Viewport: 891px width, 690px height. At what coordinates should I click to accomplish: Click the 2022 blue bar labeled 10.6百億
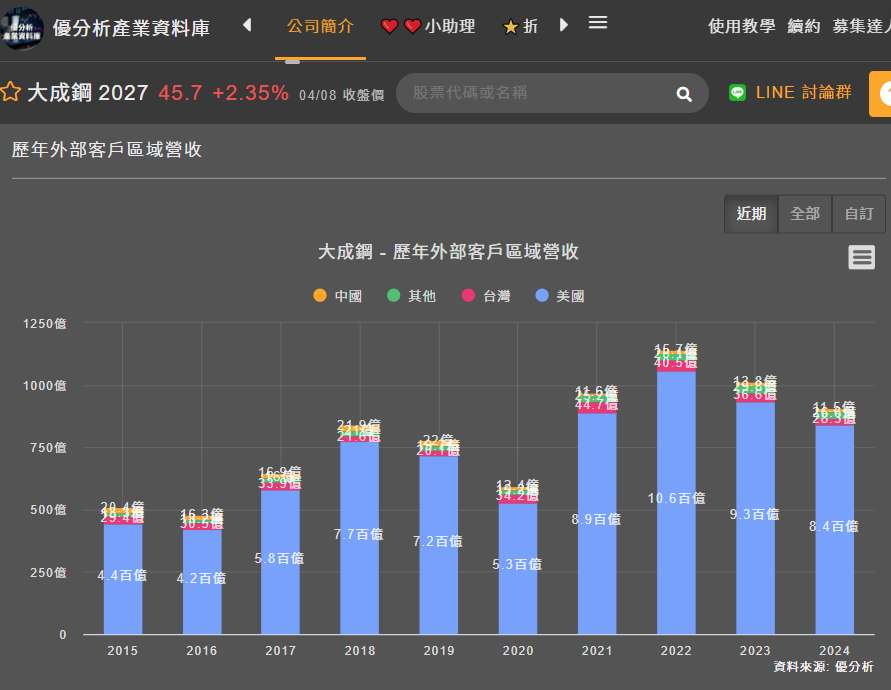click(676, 502)
